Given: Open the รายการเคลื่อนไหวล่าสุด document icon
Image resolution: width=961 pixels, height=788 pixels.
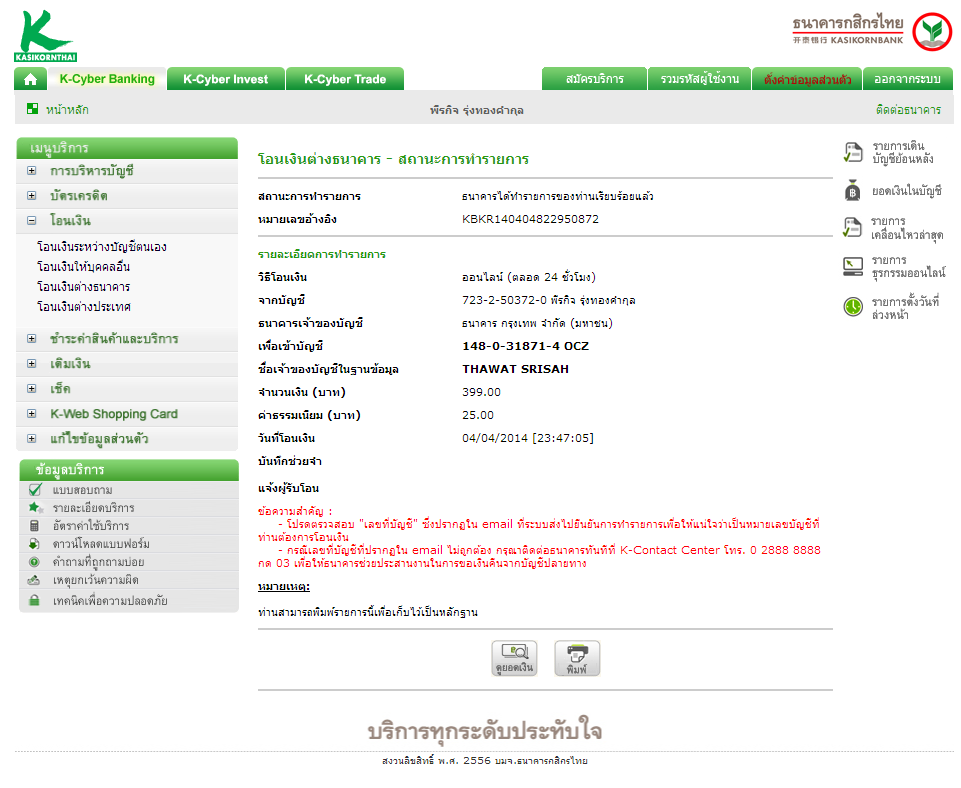Looking at the screenshot, I should [853, 227].
